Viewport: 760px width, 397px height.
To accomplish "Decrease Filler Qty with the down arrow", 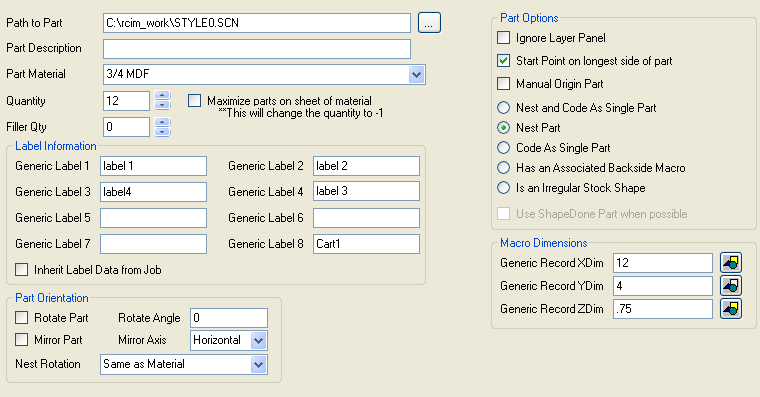I will tap(162, 132).
